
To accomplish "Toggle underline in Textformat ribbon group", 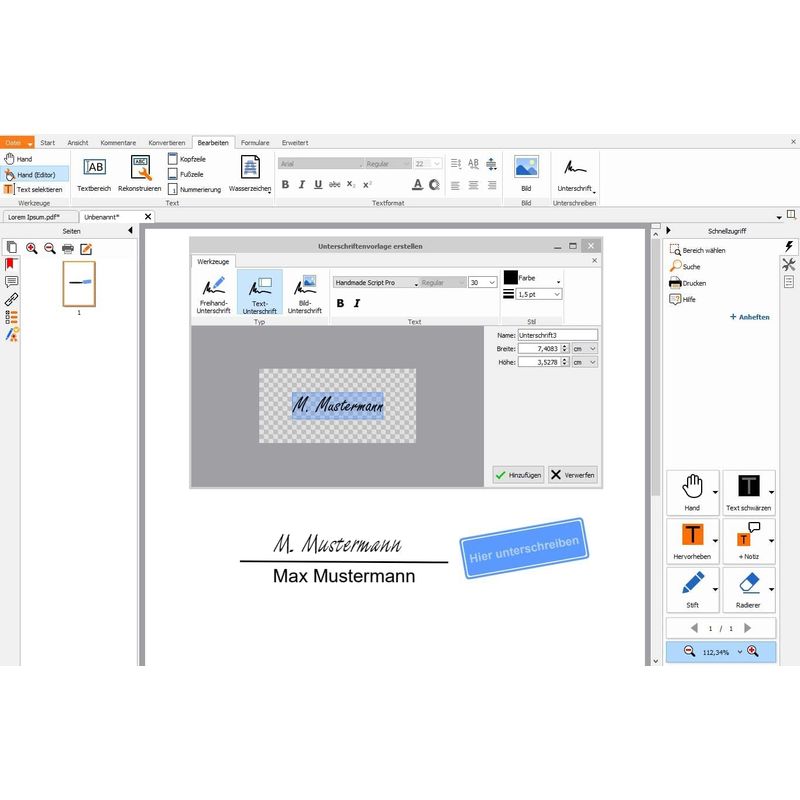I will pos(318,185).
